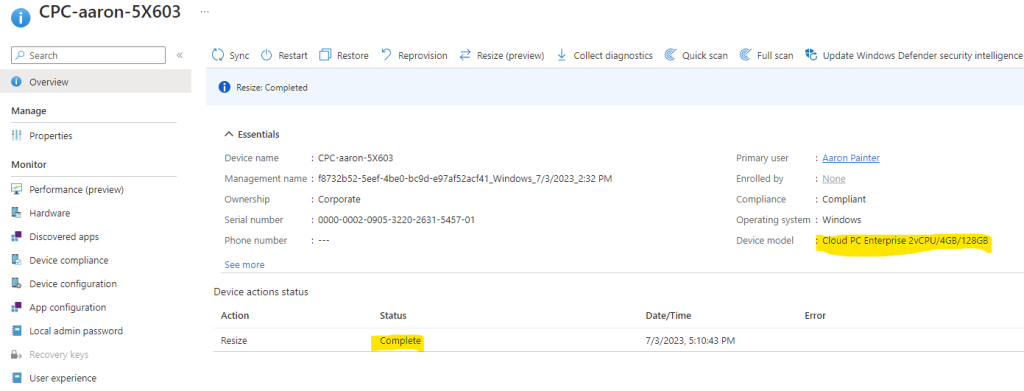
Task: Click the See more link
Action: [x=244, y=265]
